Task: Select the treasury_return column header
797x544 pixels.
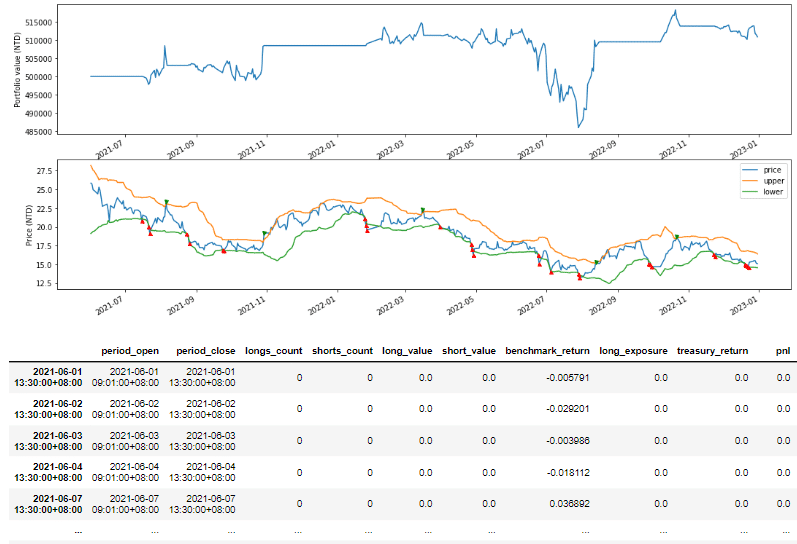Action: 712,351
